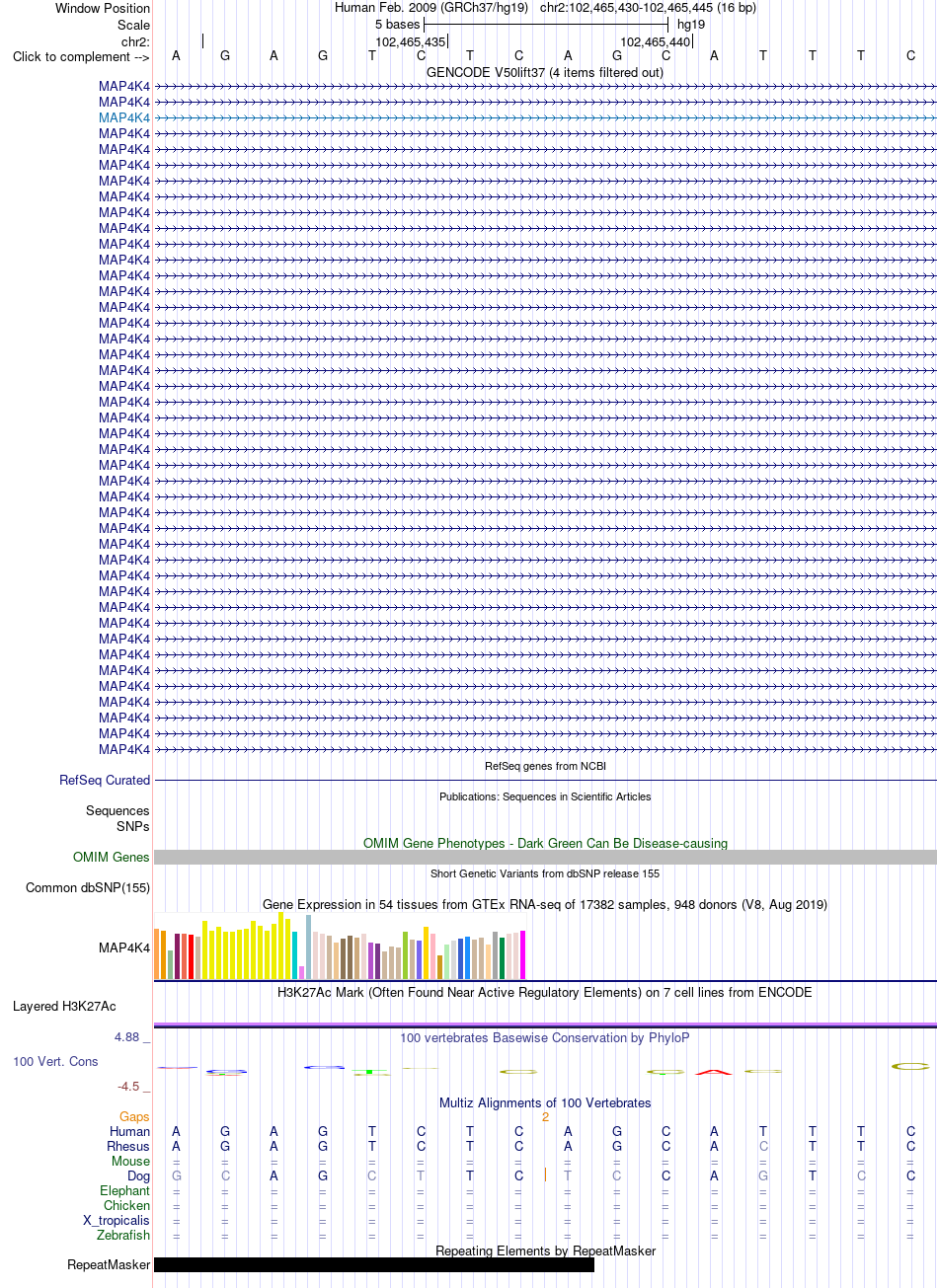Open 'Multiz Alignments of 100 Vertebrates' title
Viewport: 938px width, 1288px height.
(x=545, y=1102)
